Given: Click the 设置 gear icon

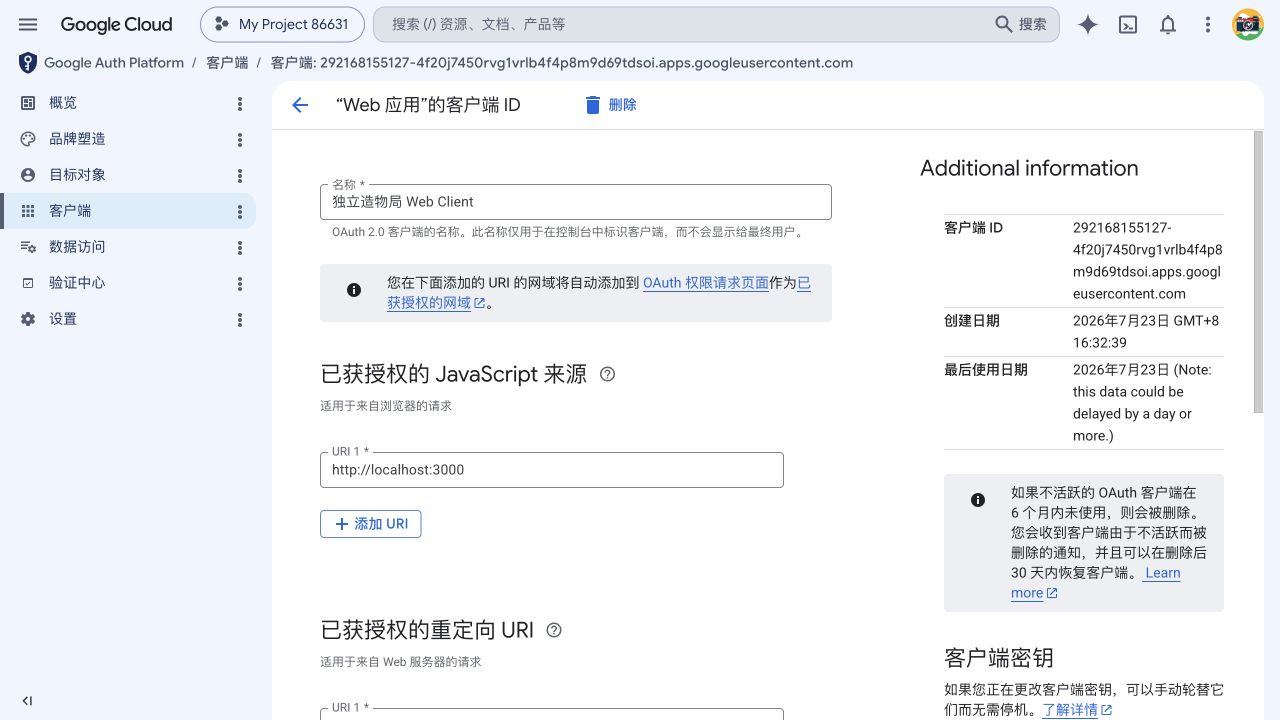Looking at the screenshot, I should 28,319.
